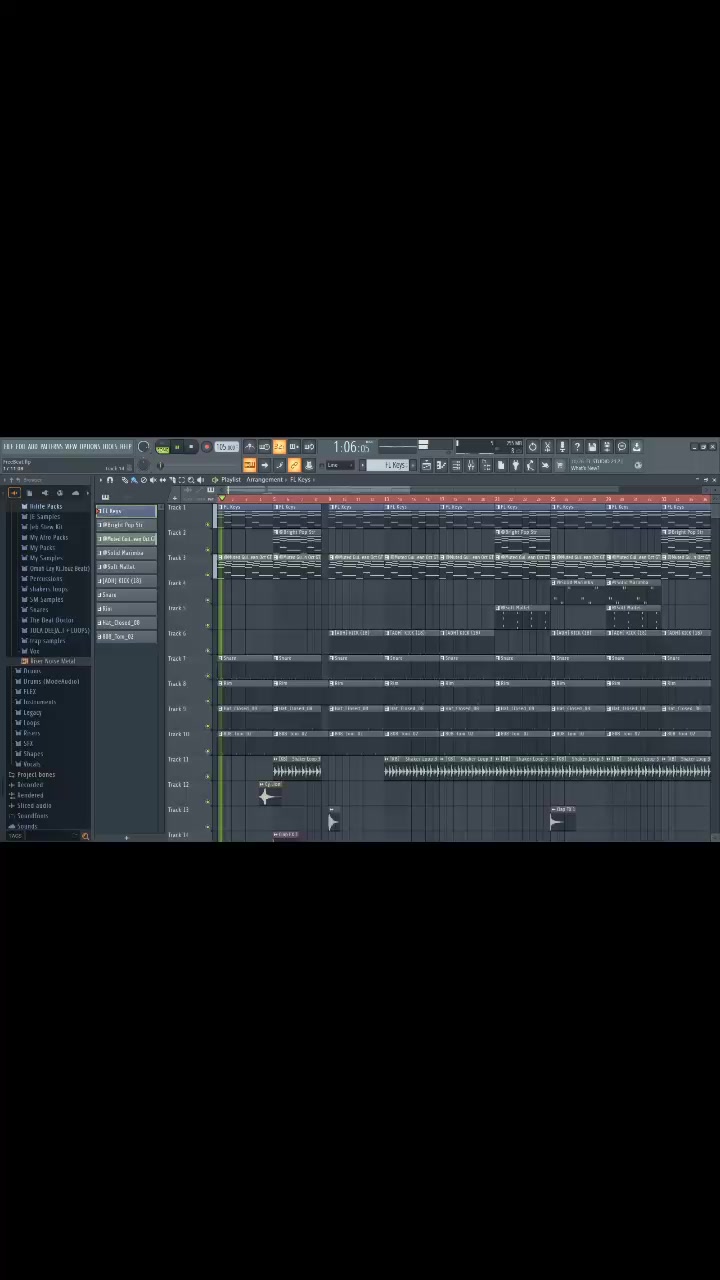Viewport: 720px width, 1280px height.
Task: Click the Record button in transport
Action: [206, 447]
